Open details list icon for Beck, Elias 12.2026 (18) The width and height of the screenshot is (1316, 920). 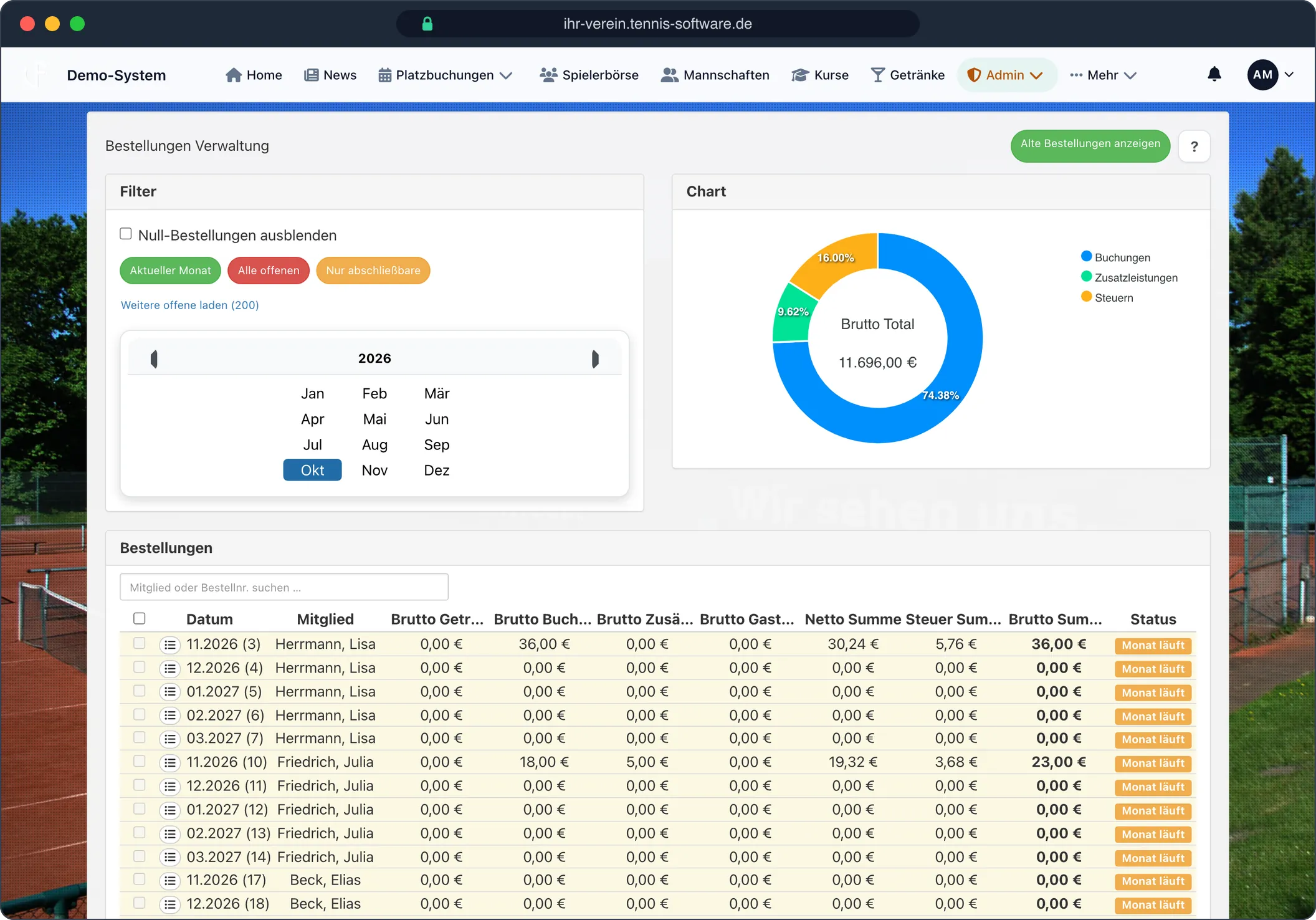[169, 904]
